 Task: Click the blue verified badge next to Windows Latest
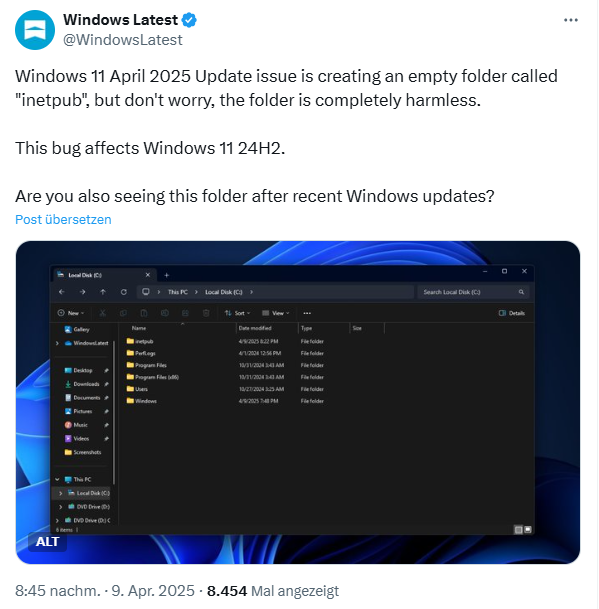click(x=189, y=20)
